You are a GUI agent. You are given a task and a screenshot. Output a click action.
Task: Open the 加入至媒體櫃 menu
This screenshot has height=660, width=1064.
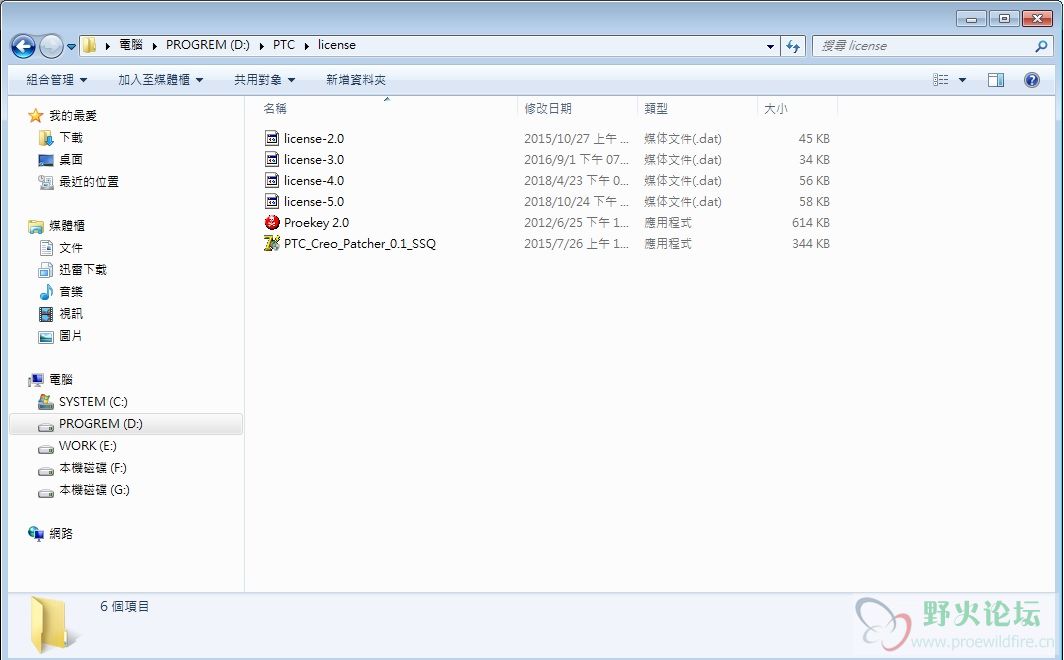(161, 80)
